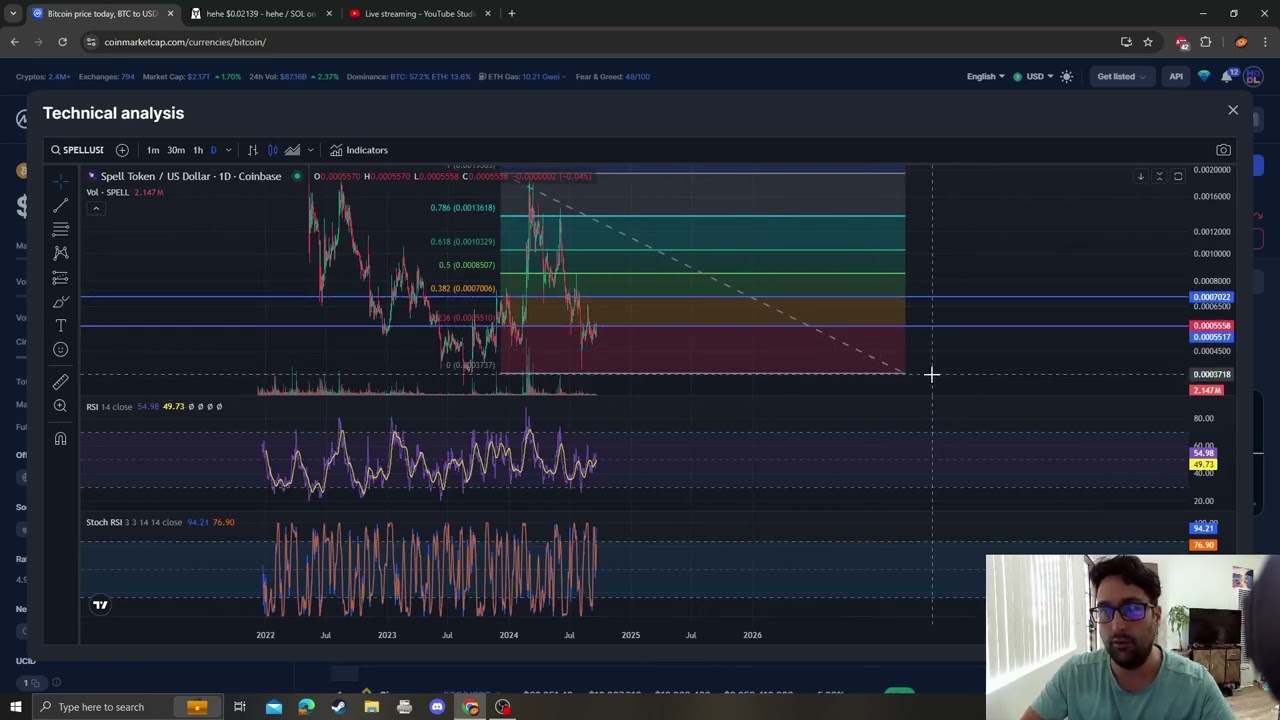Image resolution: width=1280 pixels, height=720 pixels.
Task: Select the brush drawing tool
Action: tap(61, 301)
